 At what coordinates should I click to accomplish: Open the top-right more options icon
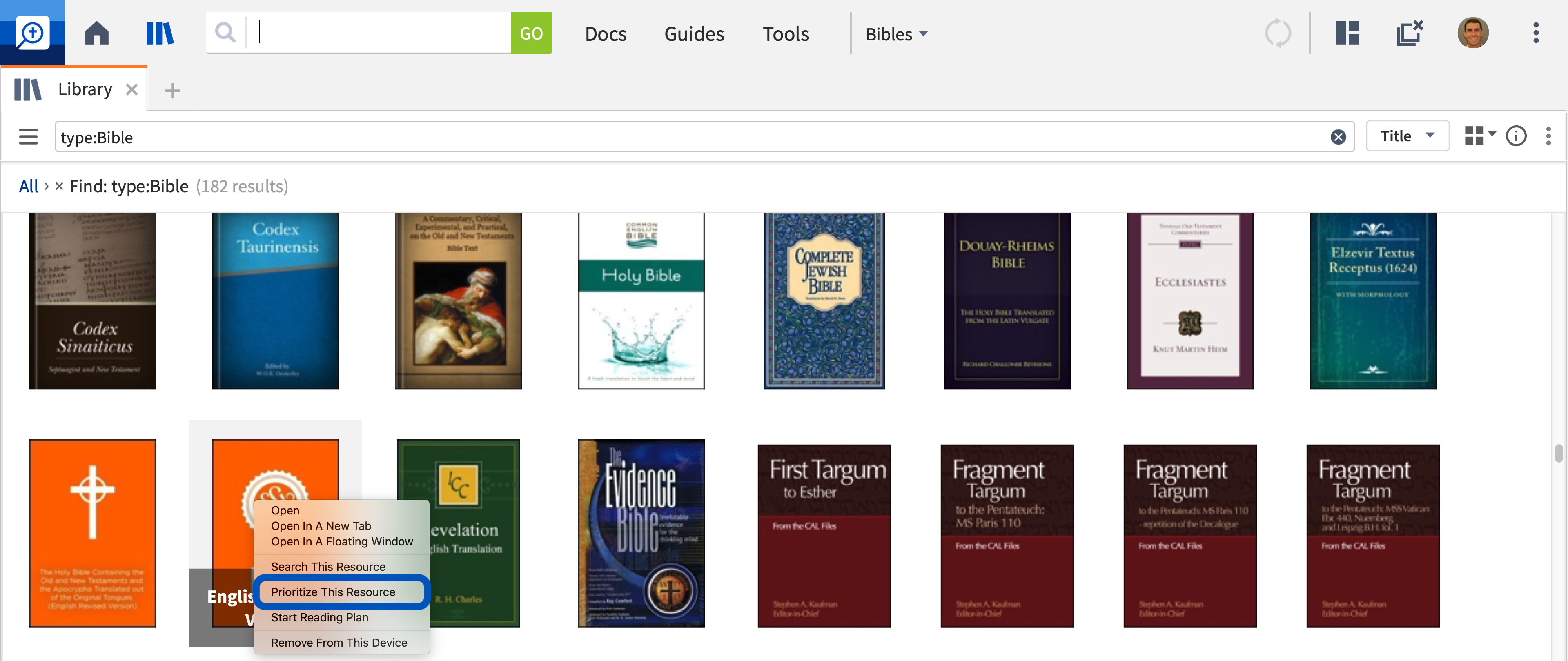tap(1536, 33)
